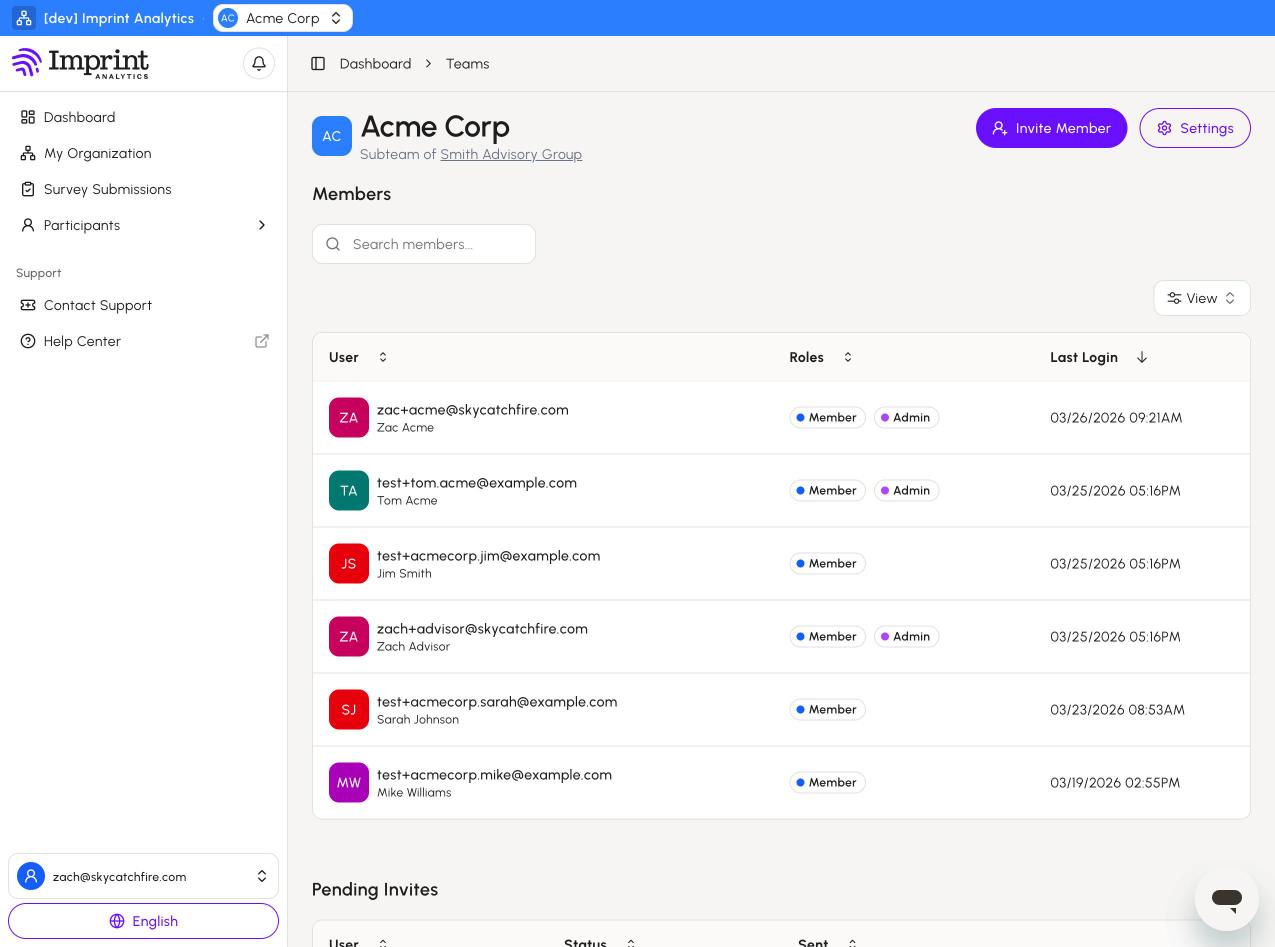Click test+tom.acme@example.com email
Image resolution: width=1275 pixels, height=947 pixels.
477,483
